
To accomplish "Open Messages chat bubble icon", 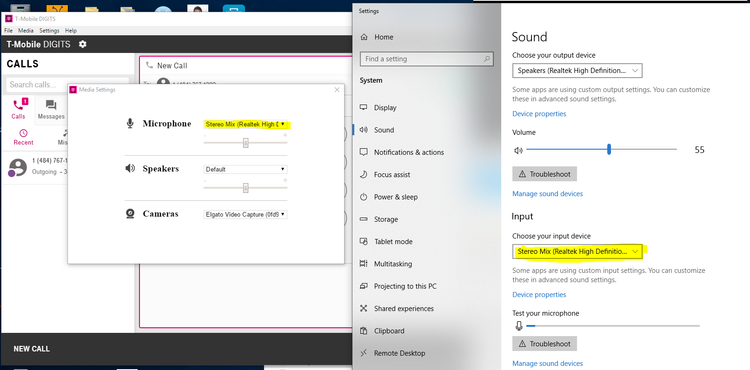I will click(x=51, y=105).
